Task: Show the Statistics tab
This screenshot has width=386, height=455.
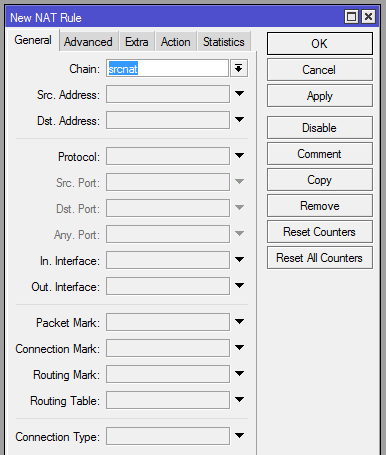Action: pyautogui.click(x=224, y=42)
